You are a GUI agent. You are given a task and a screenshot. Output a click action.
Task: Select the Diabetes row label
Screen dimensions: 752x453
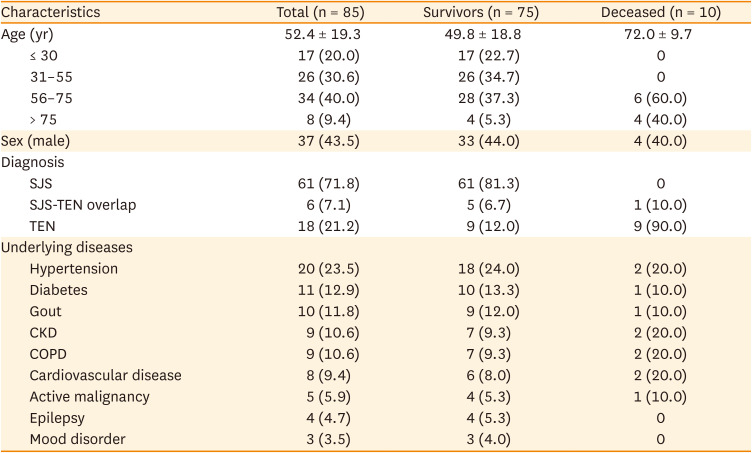(x=59, y=290)
